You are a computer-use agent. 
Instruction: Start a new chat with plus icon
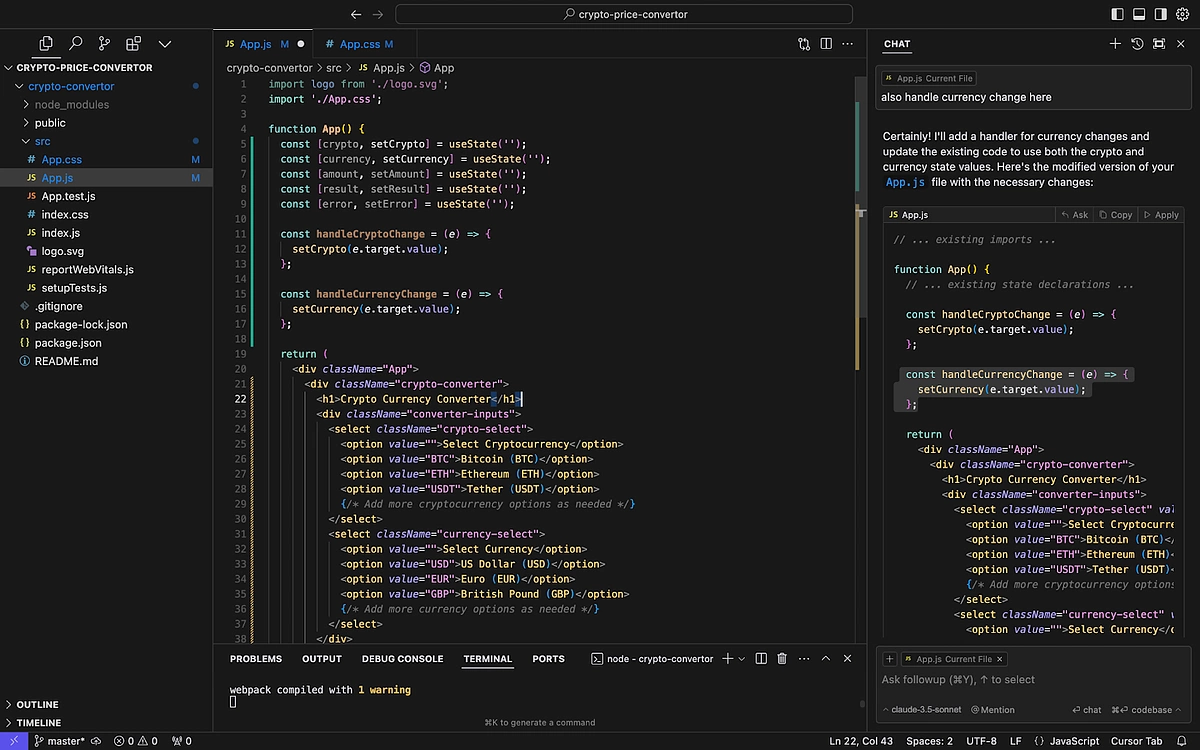1115,44
